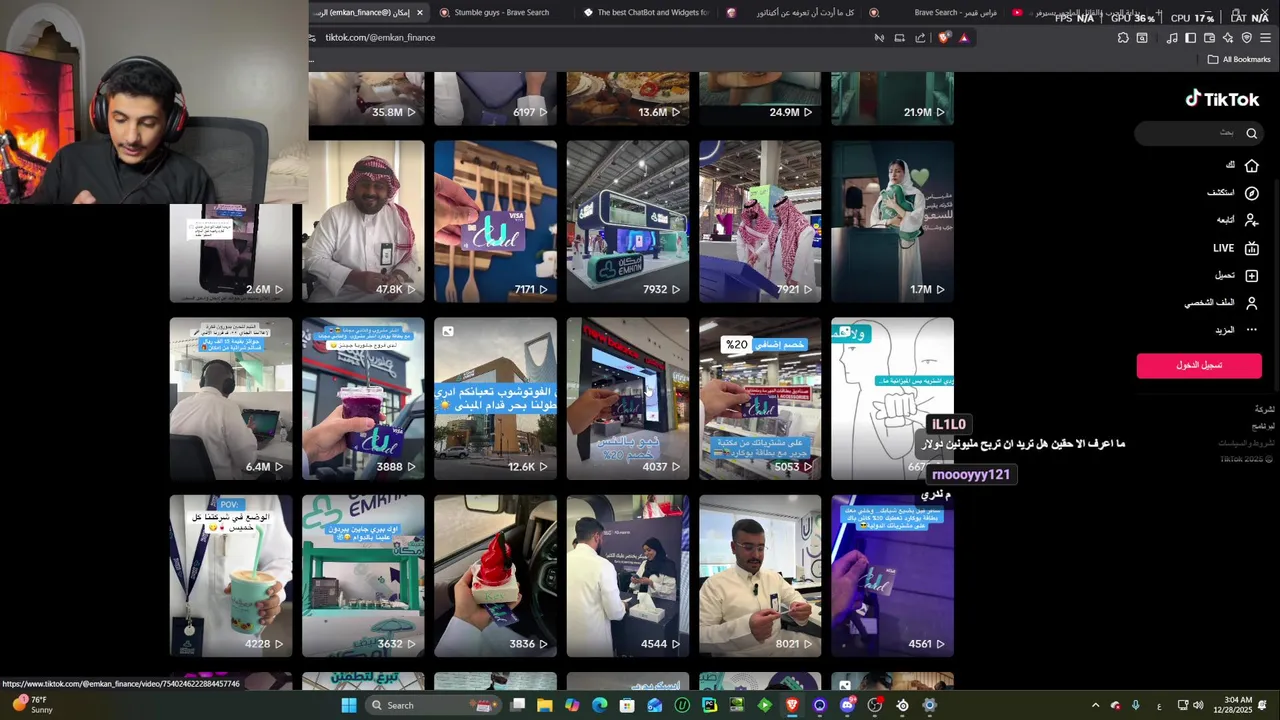Open video thumbnail with 7921 views
1280x720 pixels.
point(760,221)
